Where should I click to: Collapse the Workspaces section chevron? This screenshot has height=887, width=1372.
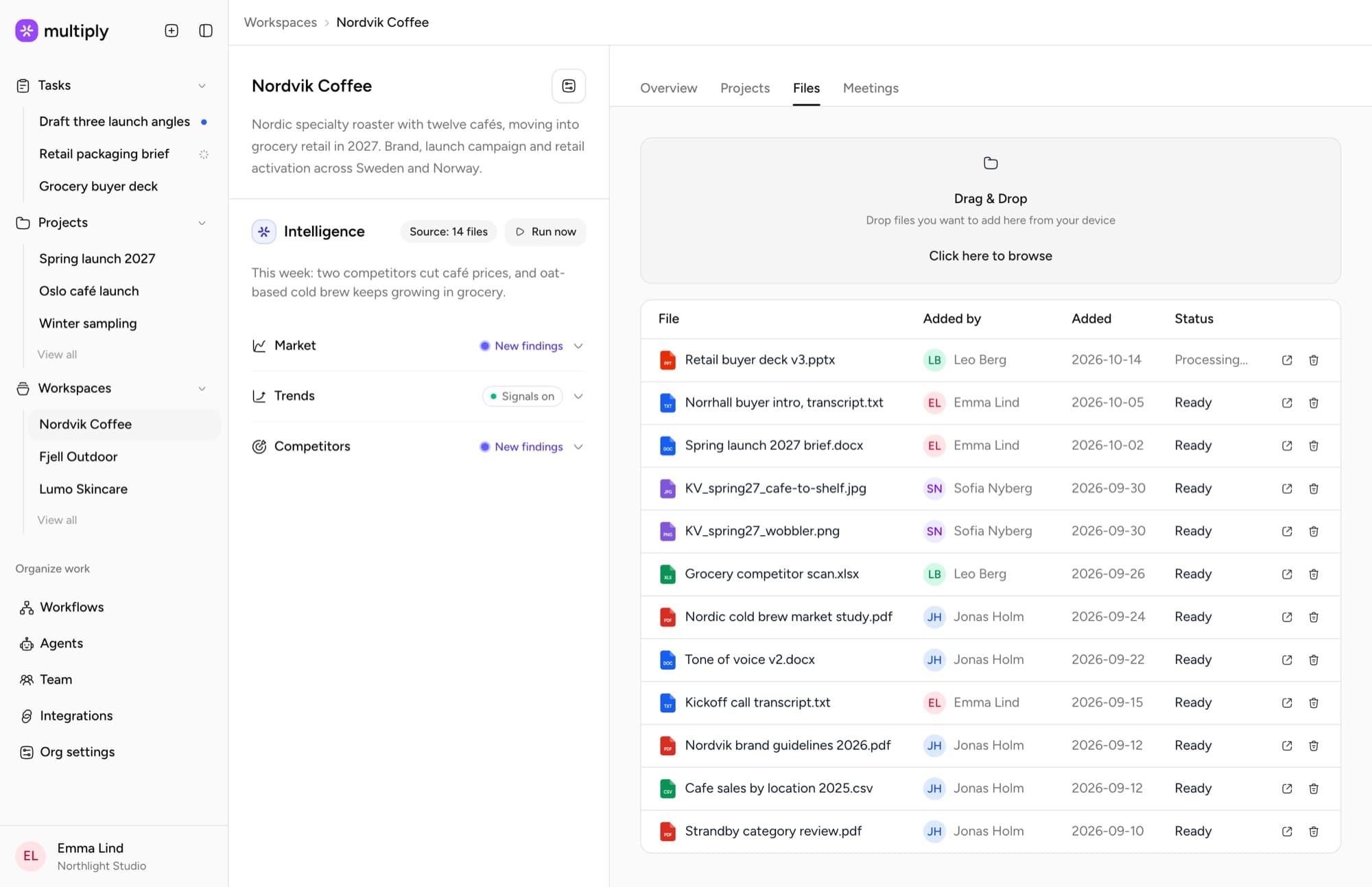pyautogui.click(x=202, y=388)
